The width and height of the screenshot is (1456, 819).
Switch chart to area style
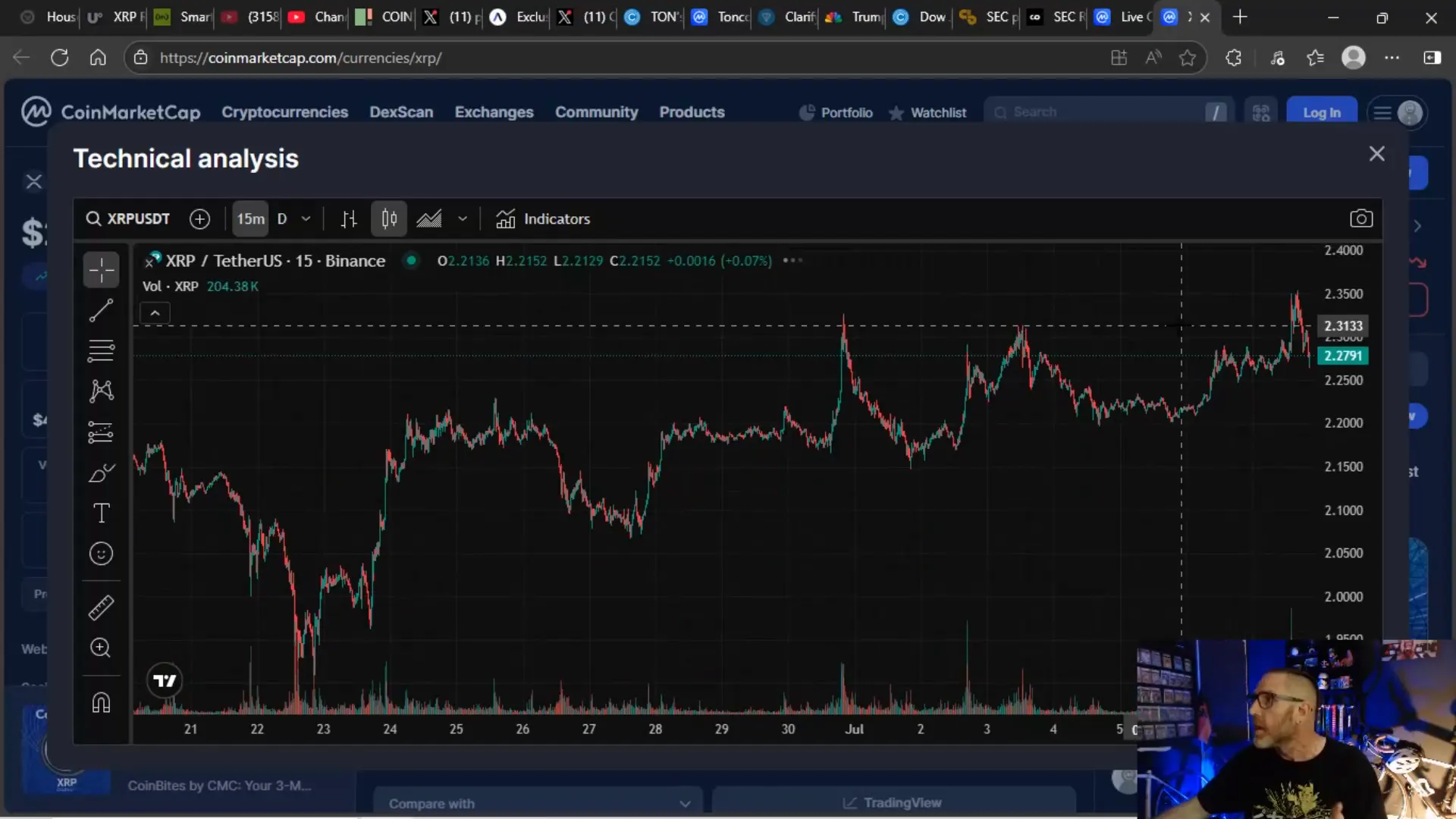pos(429,219)
